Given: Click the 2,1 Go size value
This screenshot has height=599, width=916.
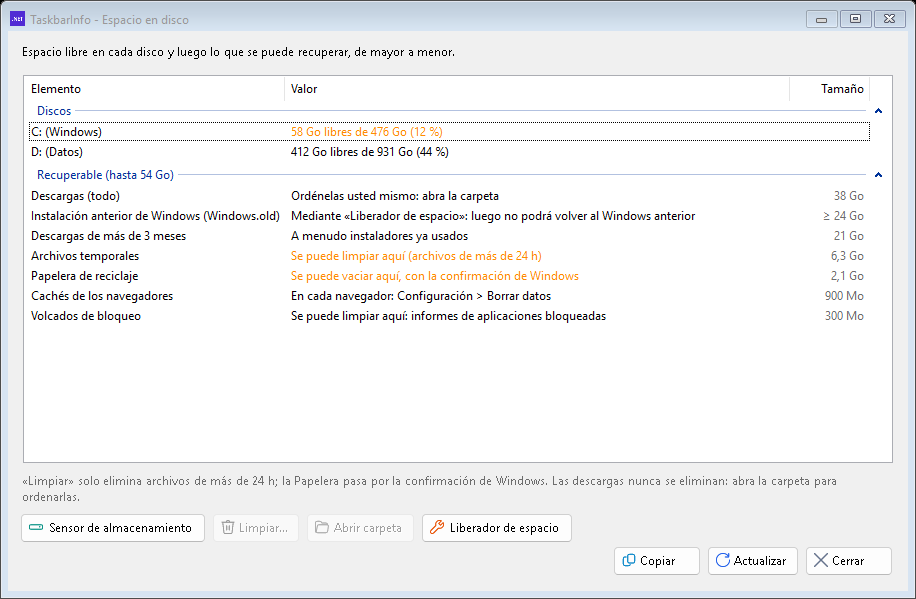Looking at the screenshot, I should pyautogui.click(x=847, y=276).
